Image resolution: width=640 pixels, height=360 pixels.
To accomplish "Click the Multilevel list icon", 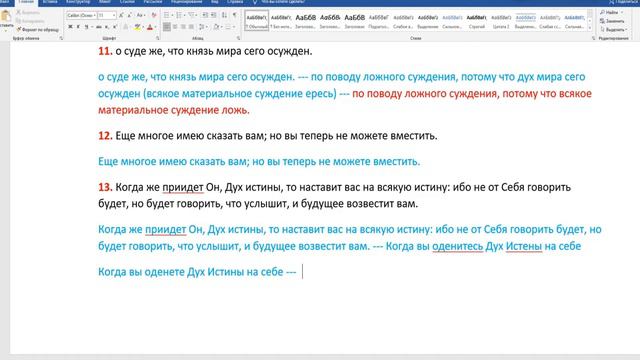I will coord(192,15).
